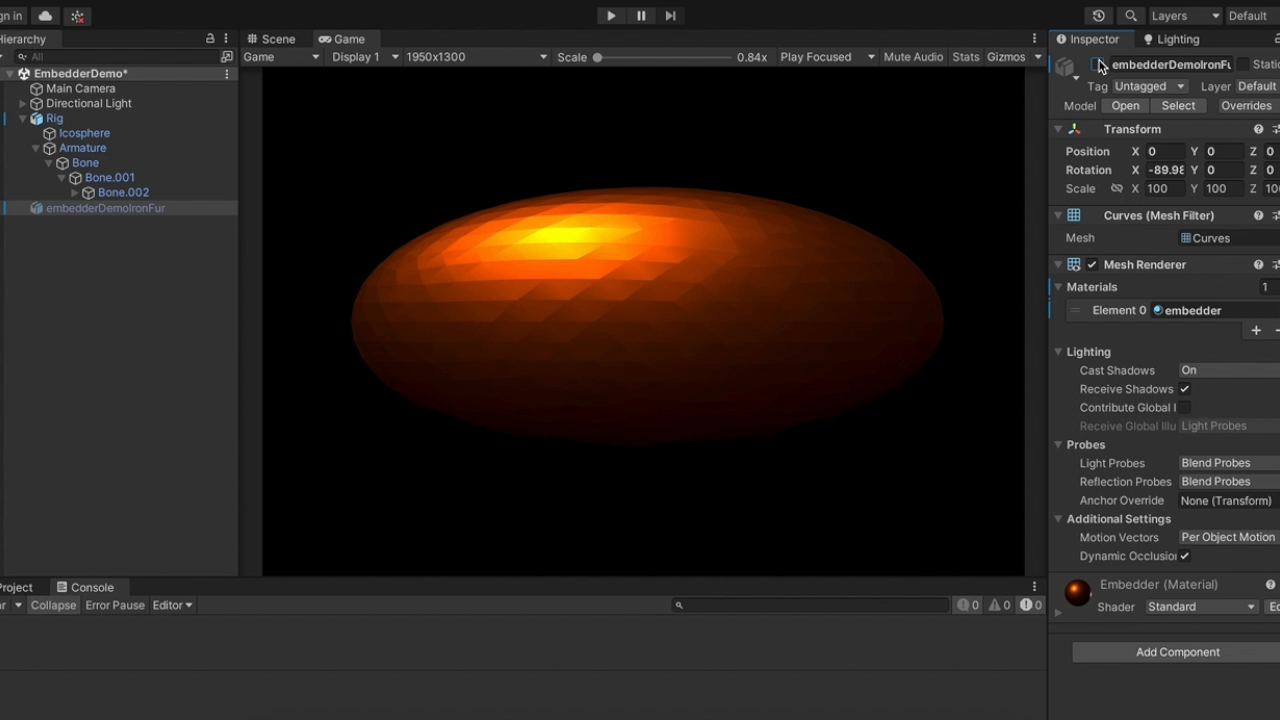1280x720 pixels.
Task: Start Play mode with the Play button
Action: [x=611, y=16]
